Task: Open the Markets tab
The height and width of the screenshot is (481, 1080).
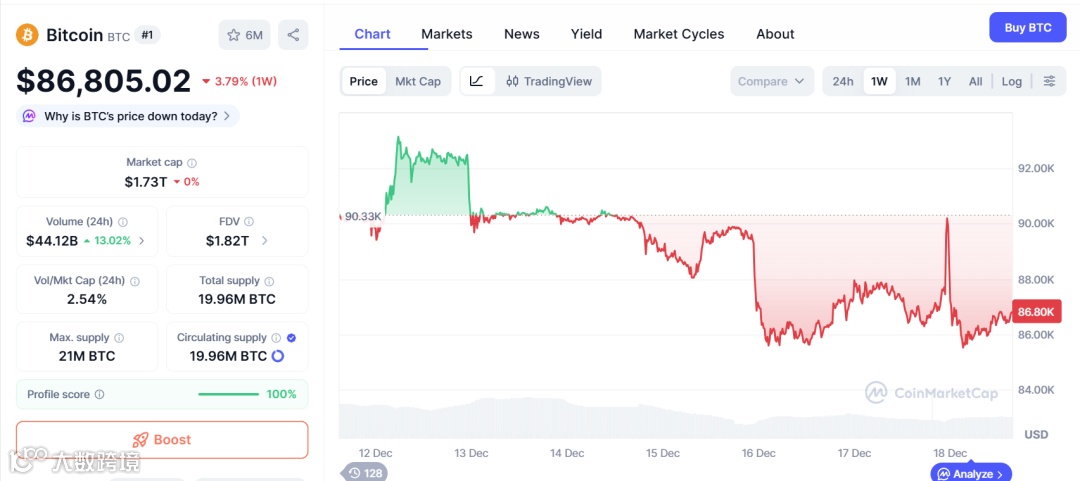Action: tap(446, 34)
